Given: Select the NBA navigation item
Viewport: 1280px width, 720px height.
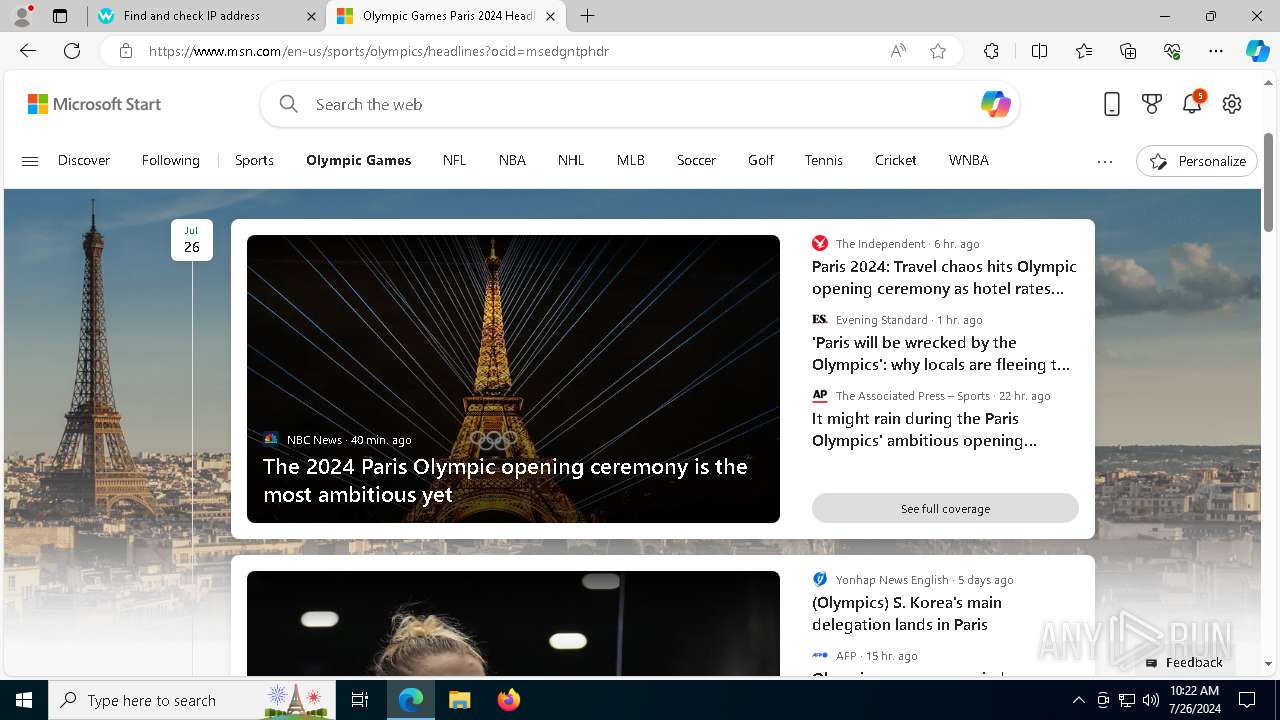Looking at the screenshot, I should [512, 160].
